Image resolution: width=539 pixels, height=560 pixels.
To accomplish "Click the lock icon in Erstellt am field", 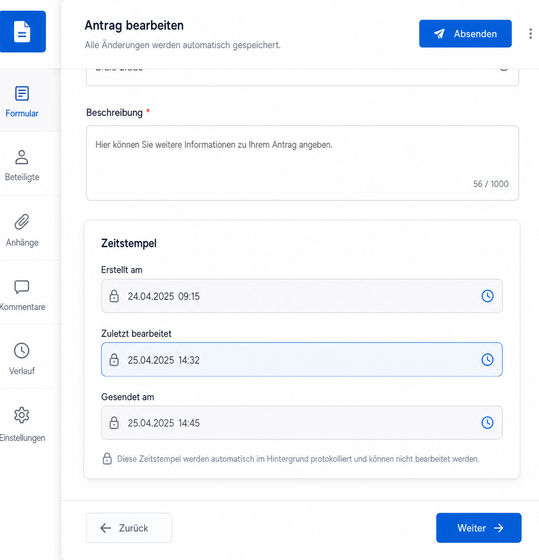I will click(114, 296).
